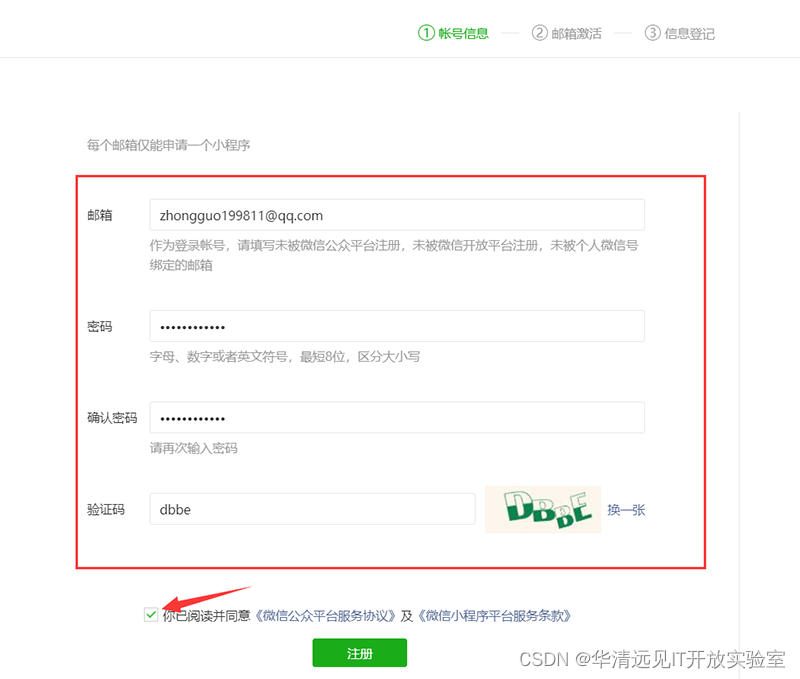Click the 密码 label beside the password field

point(99,326)
